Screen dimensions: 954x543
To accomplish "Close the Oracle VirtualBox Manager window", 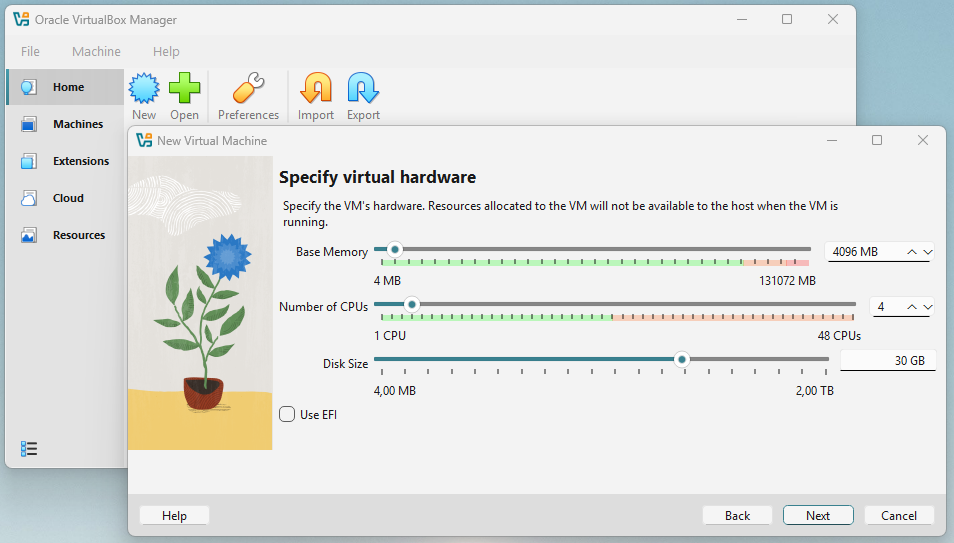I will point(833,19).
